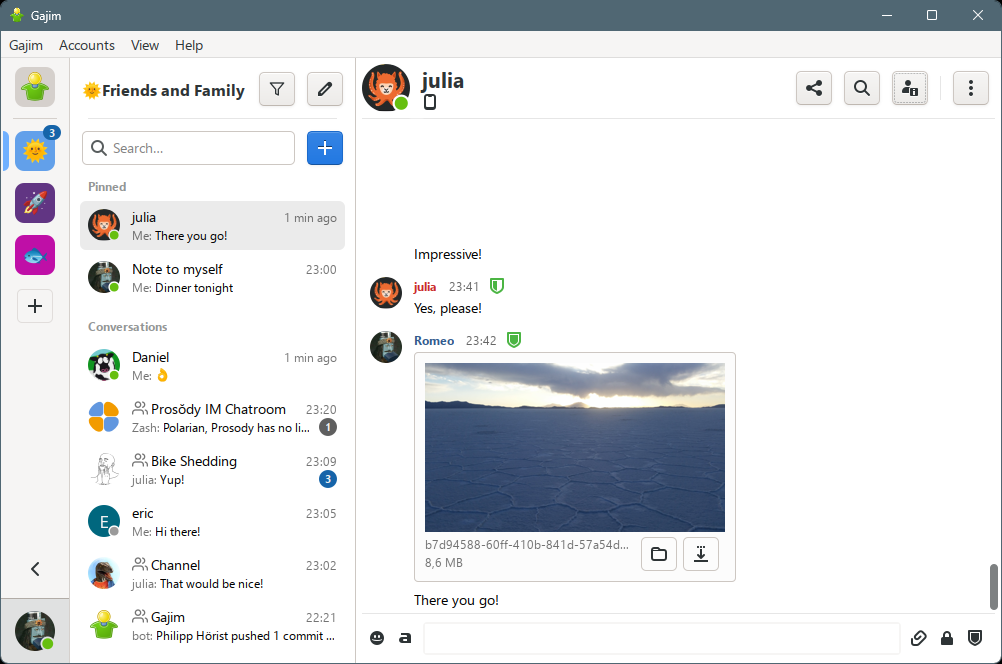Select the rocket workspace icon
The width and height of the screenshot is (1002, 664).
pos(35,203)
